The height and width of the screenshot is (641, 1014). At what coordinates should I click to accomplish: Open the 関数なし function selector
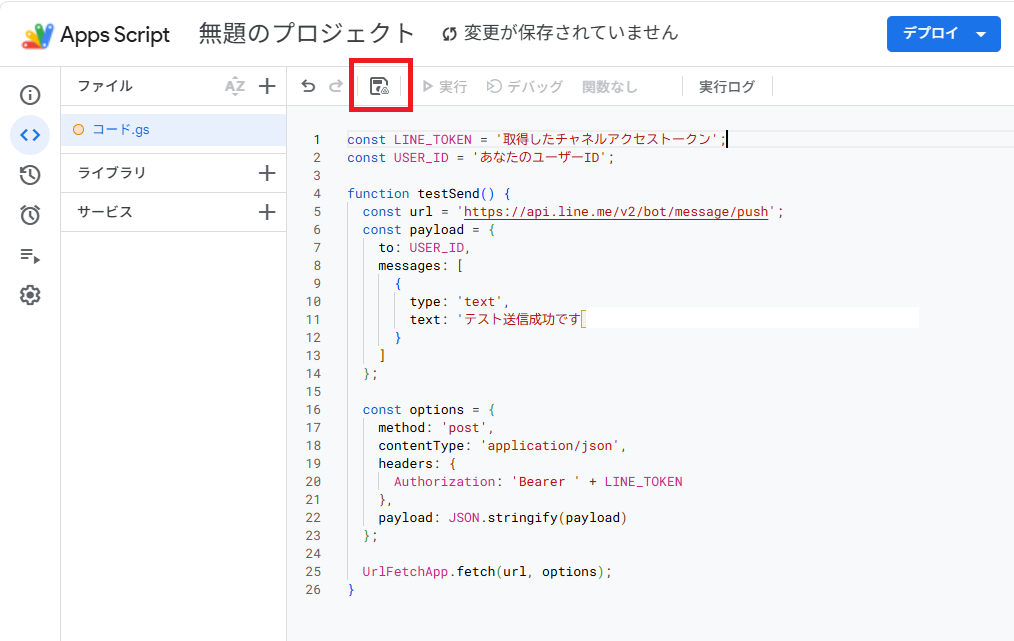coord(610,86)
